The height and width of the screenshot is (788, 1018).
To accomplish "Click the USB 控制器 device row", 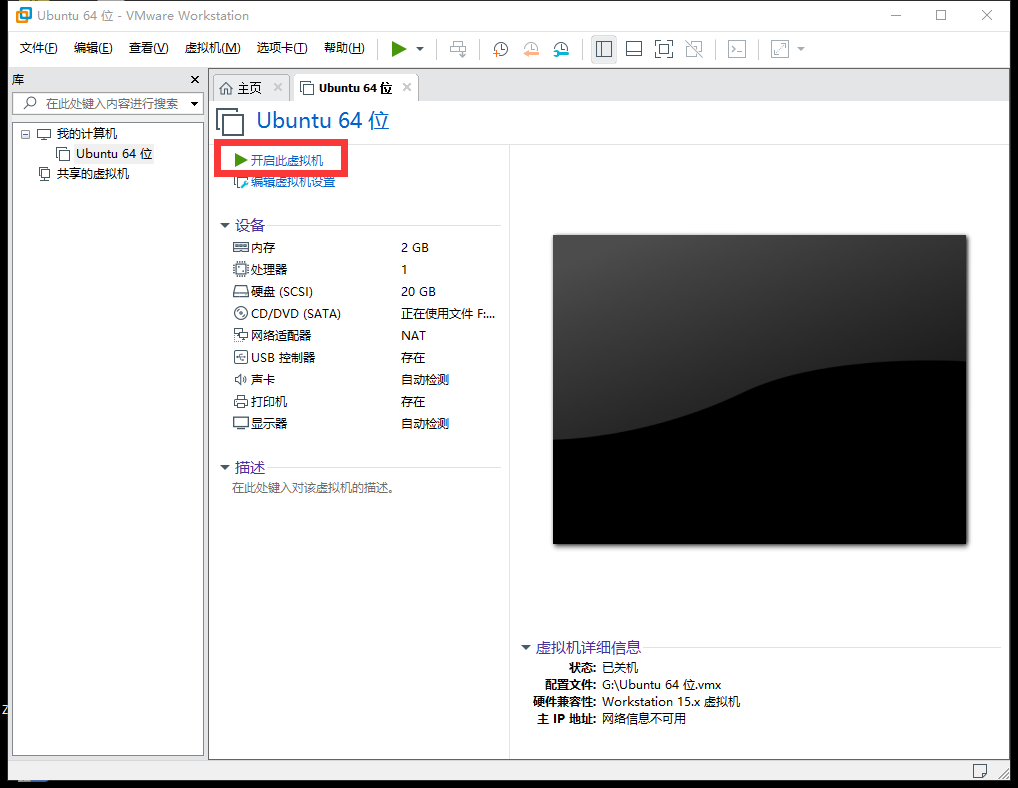I will (x=366, y=358).
